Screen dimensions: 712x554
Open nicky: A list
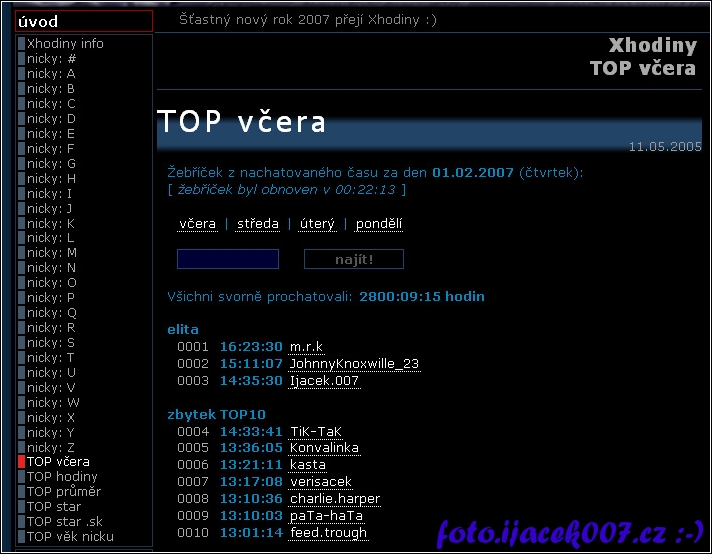click(x=51, y=74)
